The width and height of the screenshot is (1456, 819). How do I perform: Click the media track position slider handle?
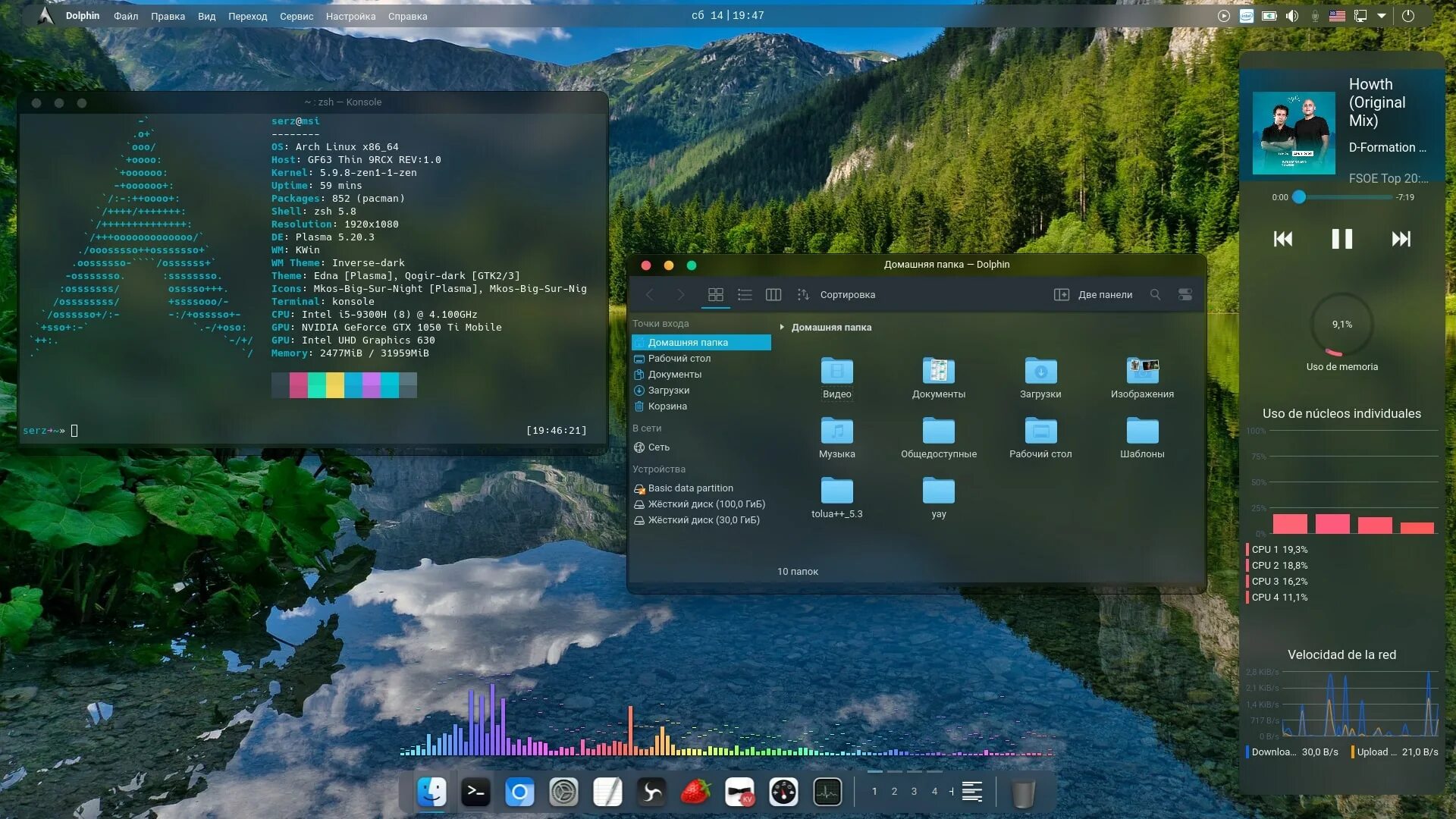point(1299,197)
